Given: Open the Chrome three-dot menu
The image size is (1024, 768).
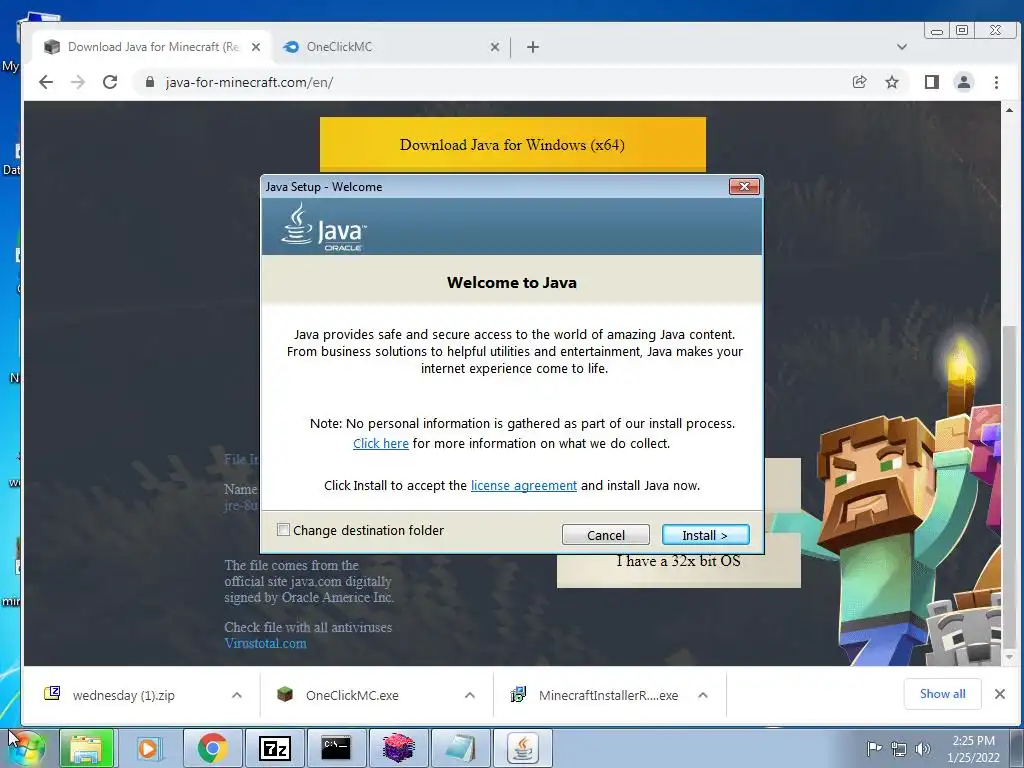Looking at the screenshot, I should click(996, 82).
